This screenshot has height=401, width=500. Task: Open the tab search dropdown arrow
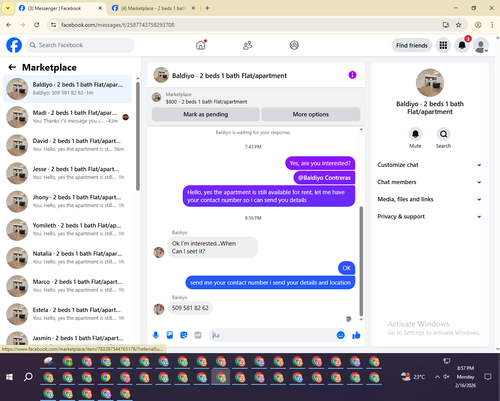pyautogui.click(x=8, y=8)
